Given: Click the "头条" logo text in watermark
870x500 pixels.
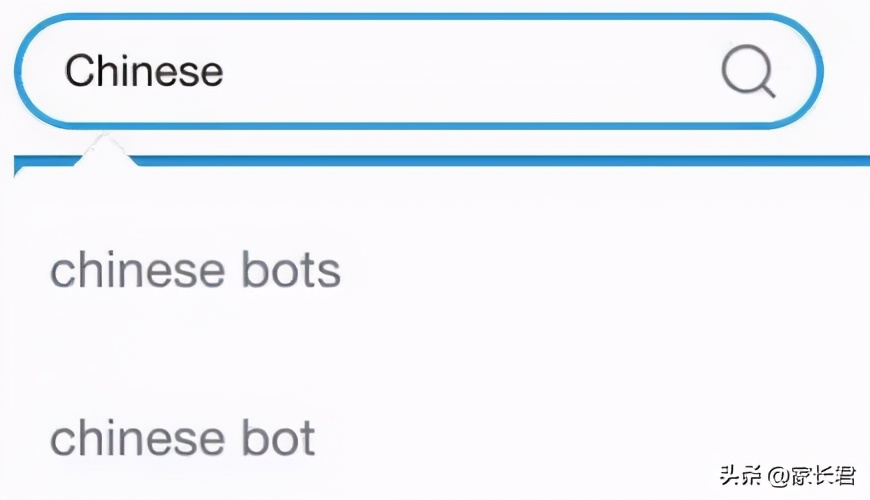Looking at the screenshot, I should 741,476.
